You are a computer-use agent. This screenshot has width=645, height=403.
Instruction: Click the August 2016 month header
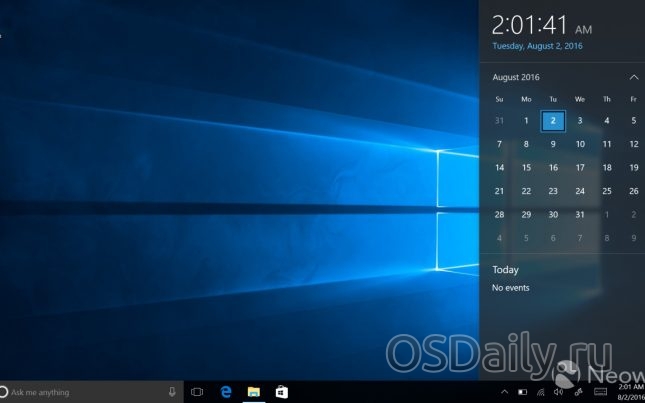[517, 77]
